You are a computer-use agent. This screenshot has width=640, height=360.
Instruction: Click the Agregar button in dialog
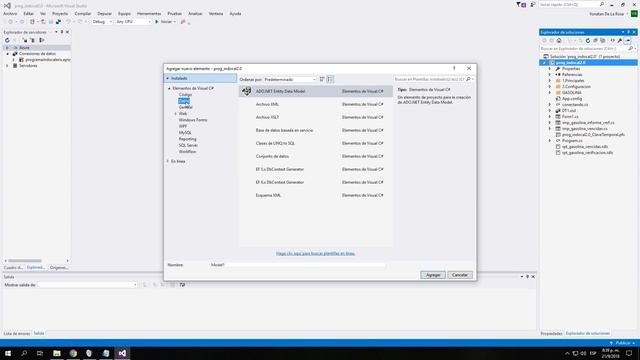tap(433, 275)
